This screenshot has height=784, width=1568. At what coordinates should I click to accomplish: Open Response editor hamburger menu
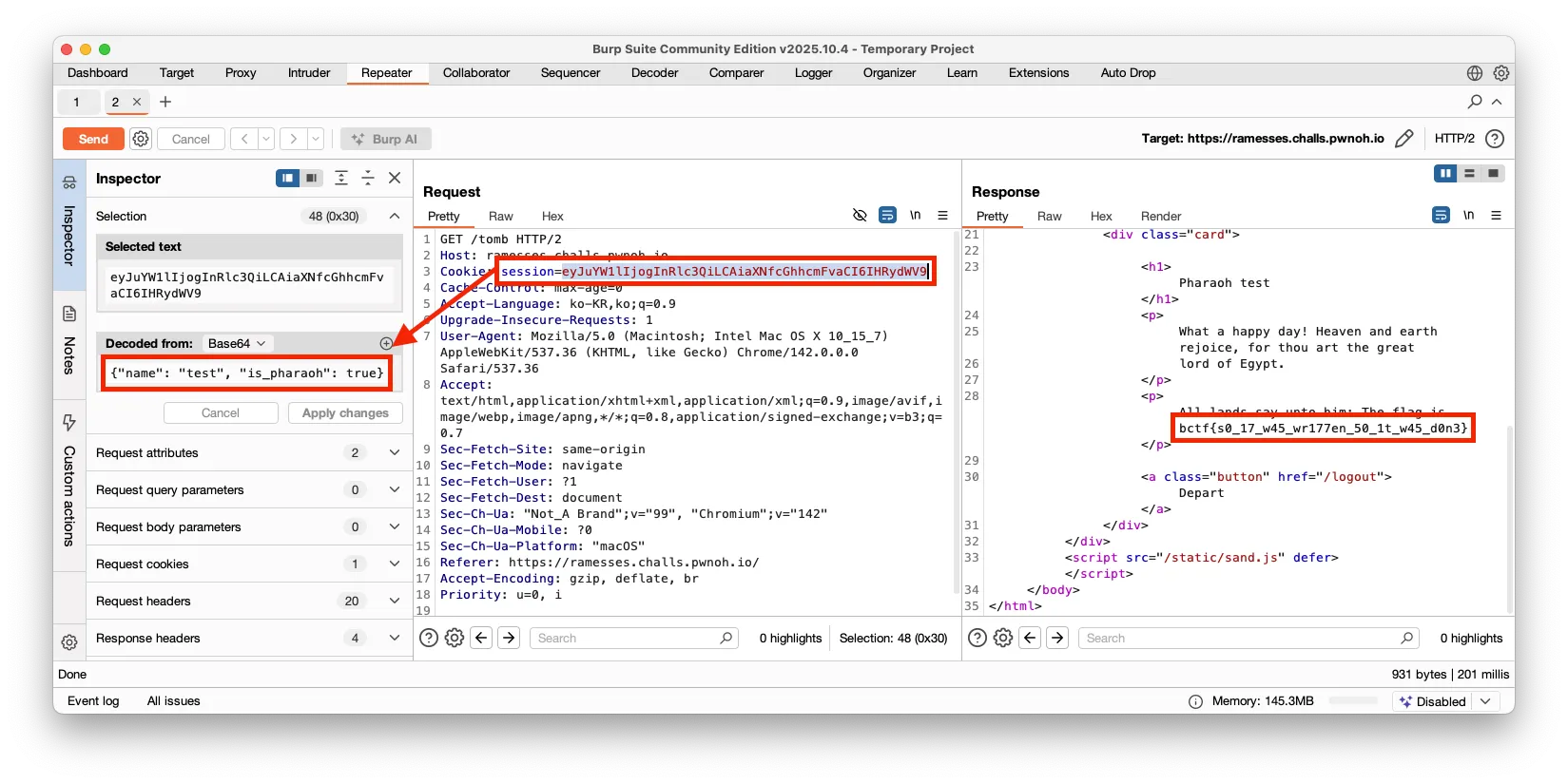pos(1496,216)
